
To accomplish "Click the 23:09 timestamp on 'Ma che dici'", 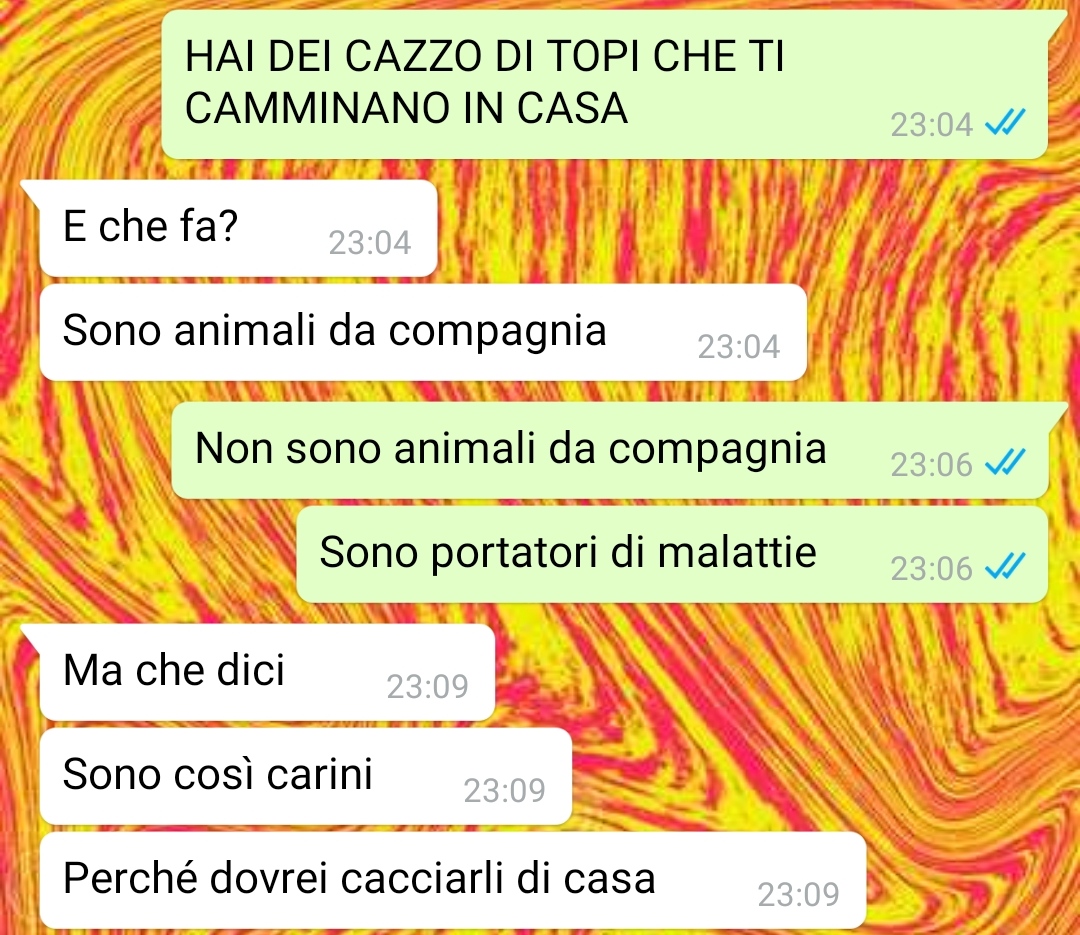I will pyautogui.click(x=428, y=686).
